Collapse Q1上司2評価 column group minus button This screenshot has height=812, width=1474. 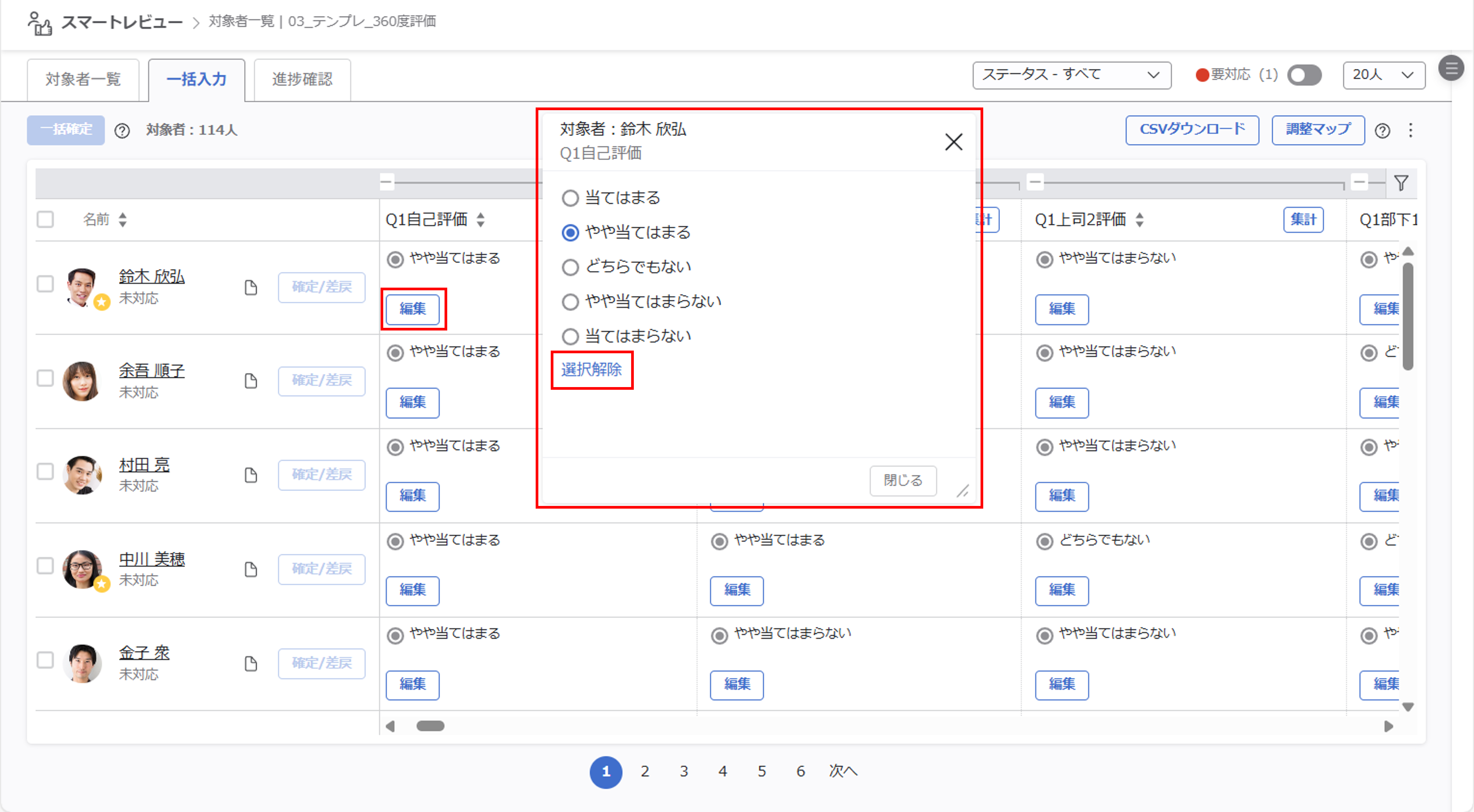[x=1035, y=182]
